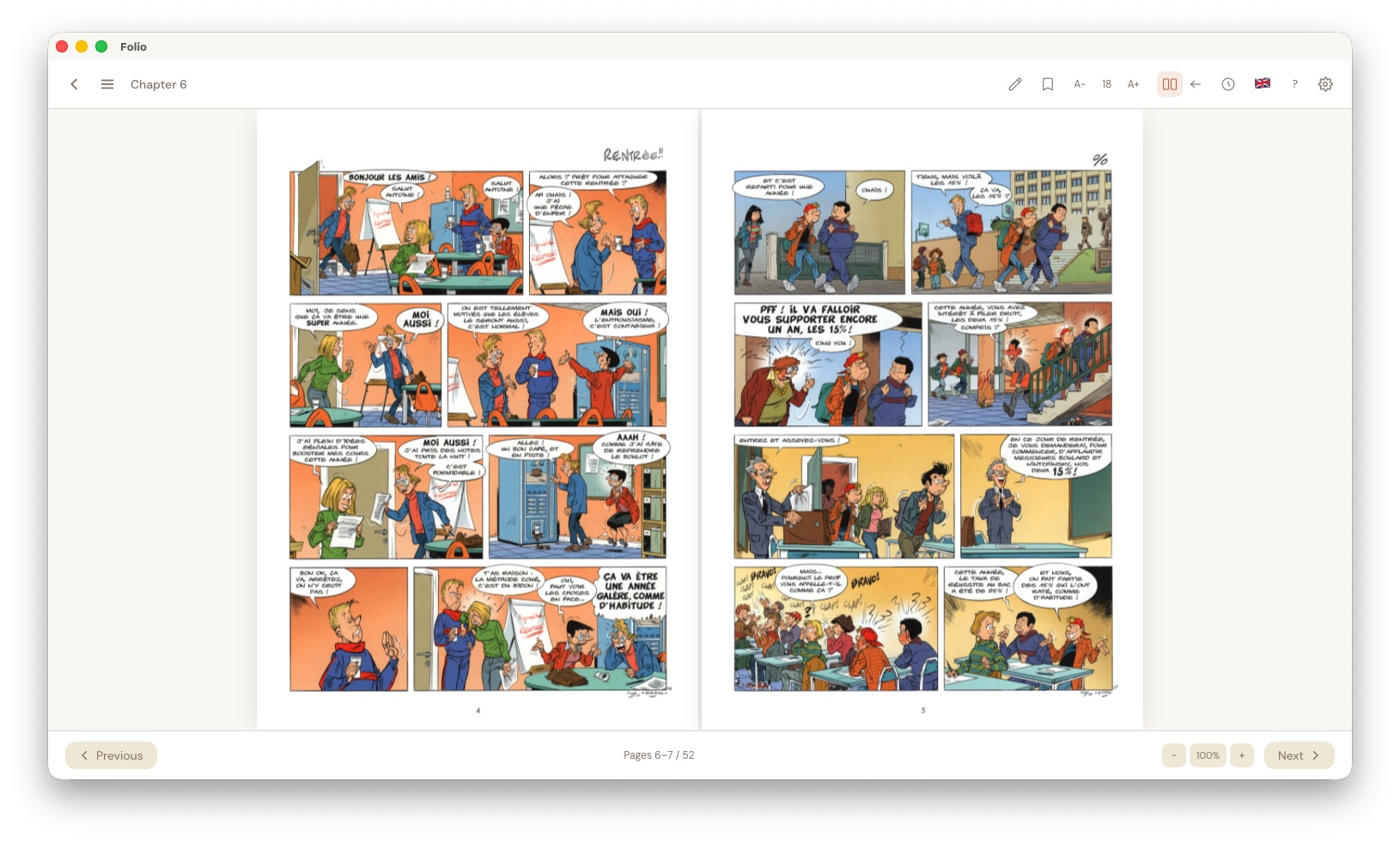The height and width of the screenshot is (843, 1400).
Task: Open settings gear
Action: coord(1325,84)
